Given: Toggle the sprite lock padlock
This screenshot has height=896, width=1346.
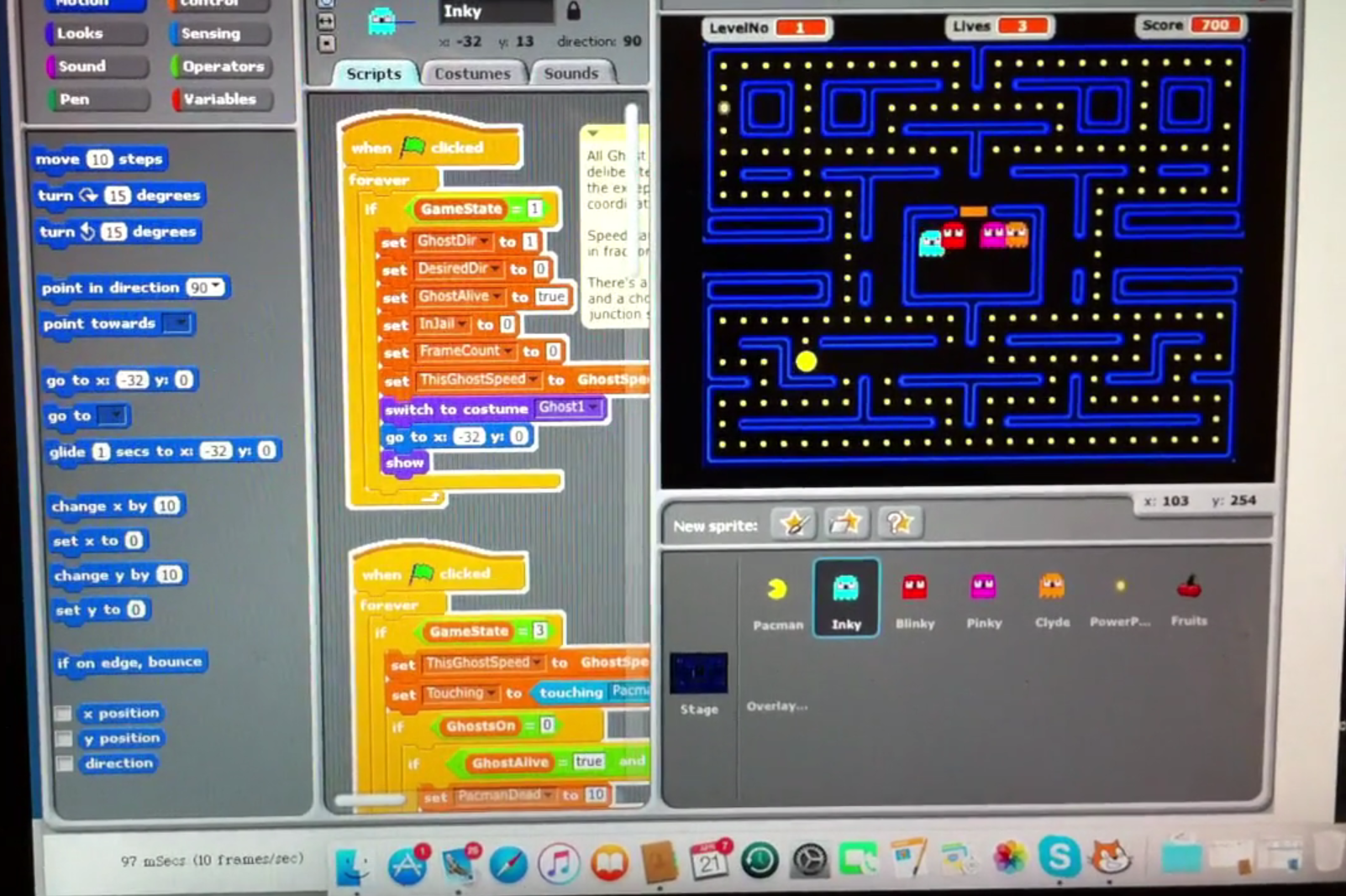Looking at the screenshot, I should 573,10.
